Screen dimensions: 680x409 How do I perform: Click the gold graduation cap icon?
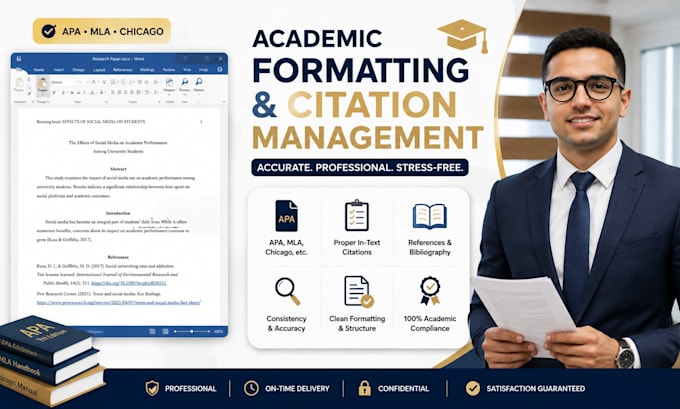tap(464, 36)
